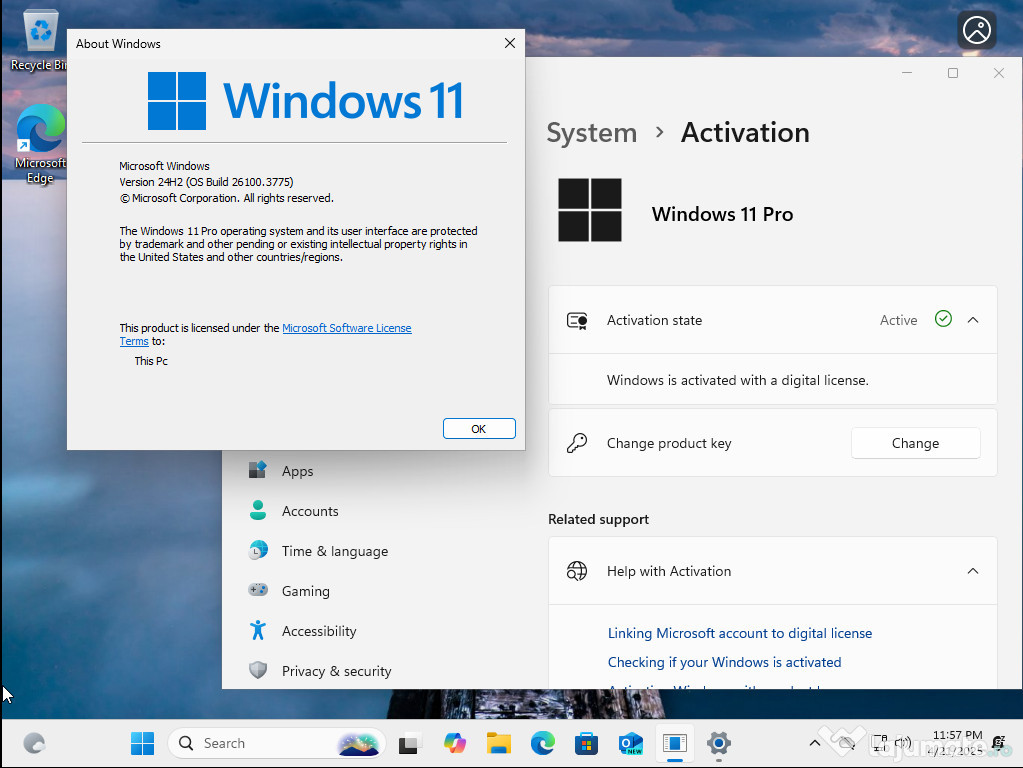Go back to System breadcrumb
The height and width of the screenshot is (768, 1023).
coord(591,133)
